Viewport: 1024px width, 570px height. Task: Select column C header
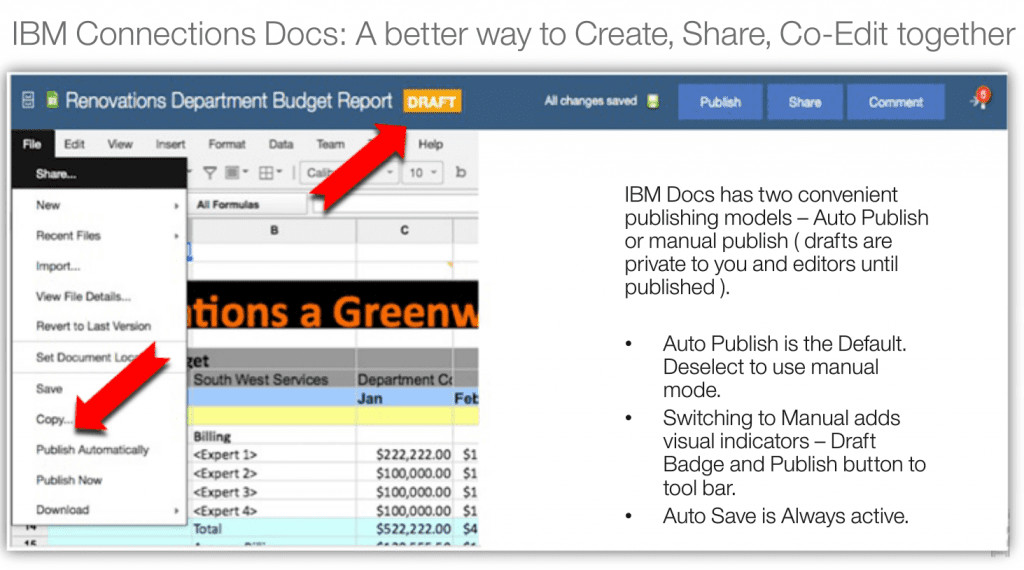404,230
